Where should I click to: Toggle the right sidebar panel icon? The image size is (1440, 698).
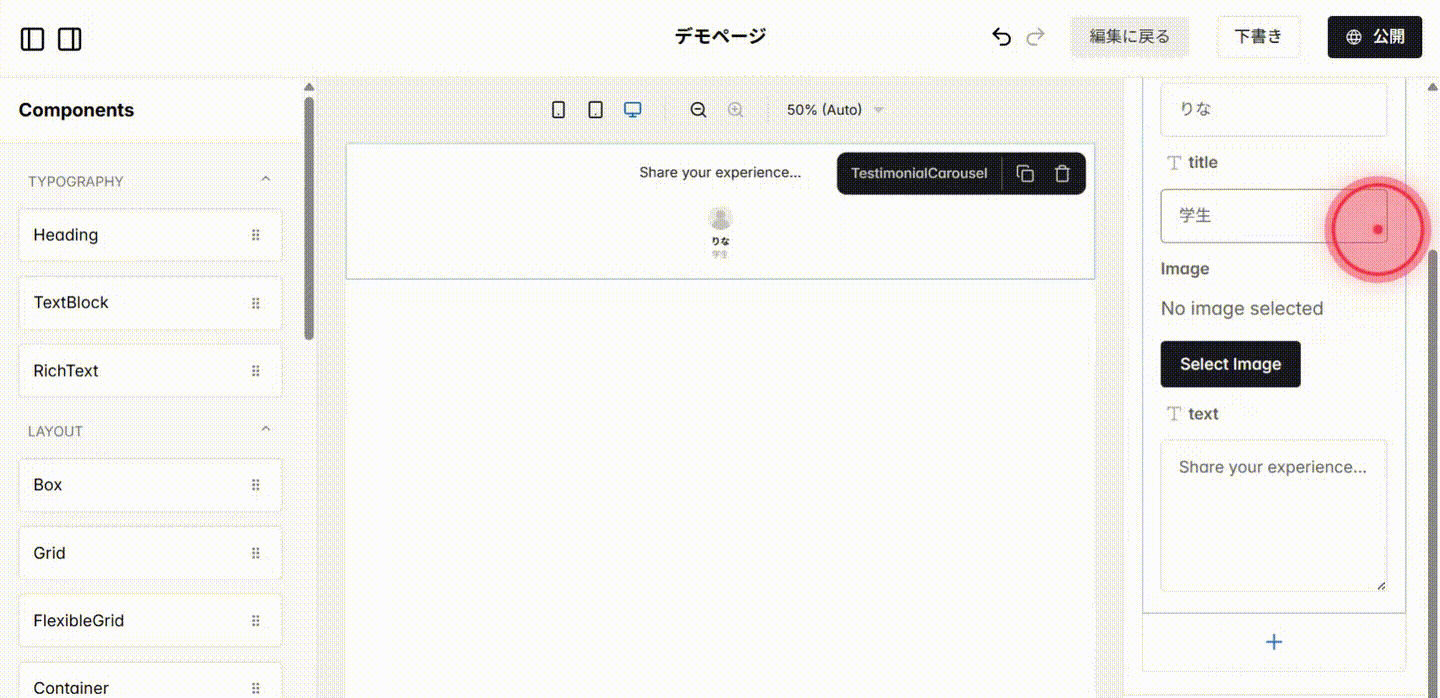tap(69, 38)
